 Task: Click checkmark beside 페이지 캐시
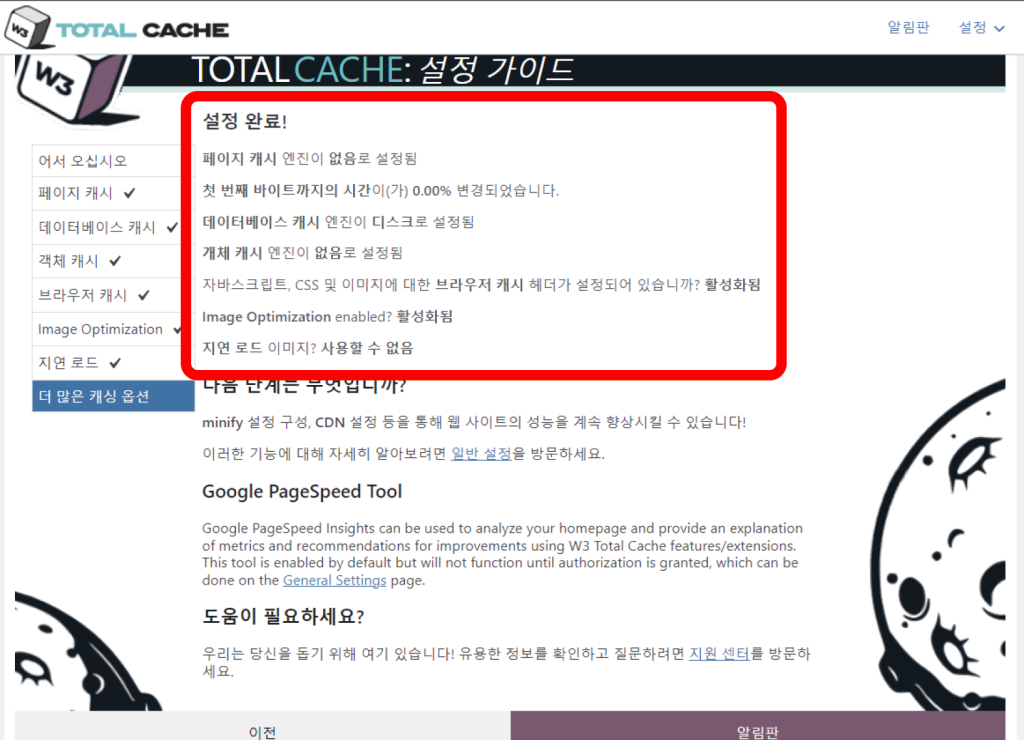coord(129,193)
